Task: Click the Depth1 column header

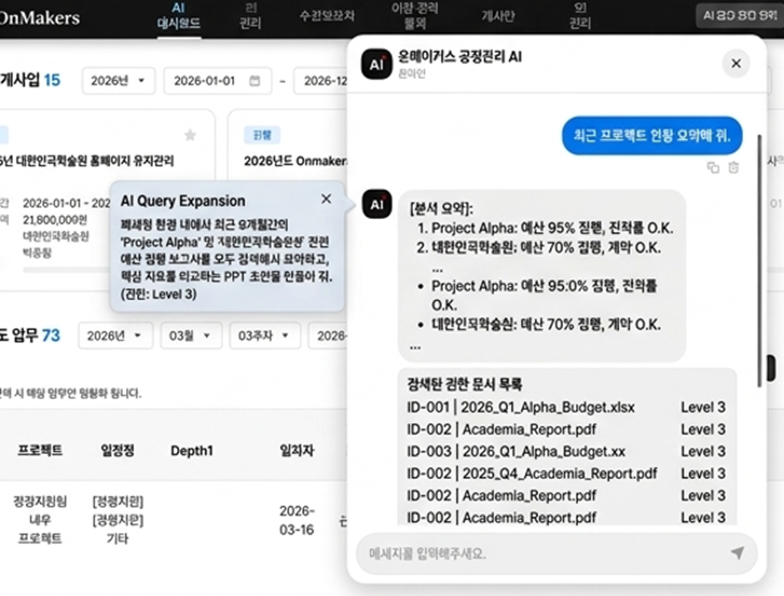Action: (192, 450)
